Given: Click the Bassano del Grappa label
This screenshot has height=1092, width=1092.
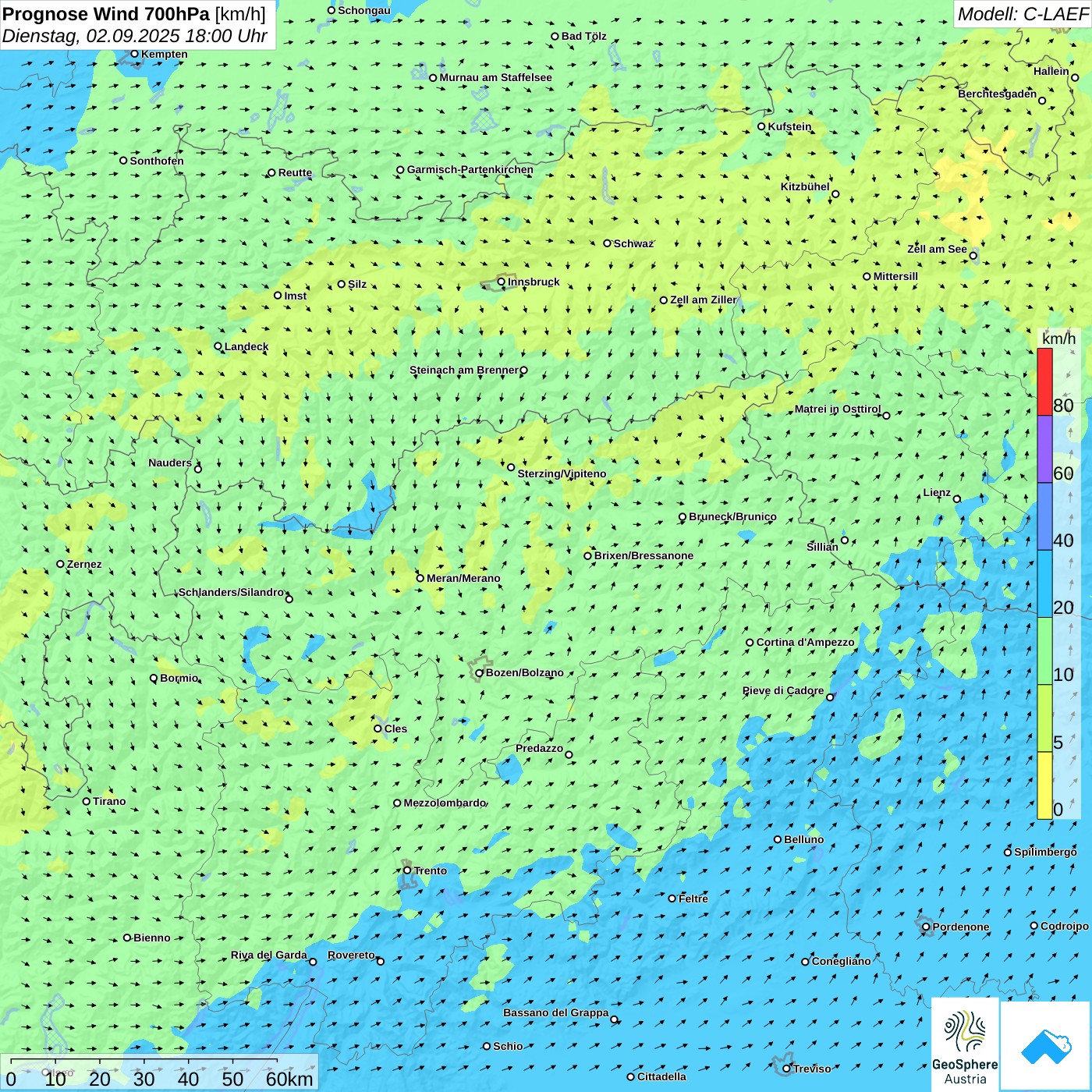Looking at the screenshot, I should [555, 1012].
